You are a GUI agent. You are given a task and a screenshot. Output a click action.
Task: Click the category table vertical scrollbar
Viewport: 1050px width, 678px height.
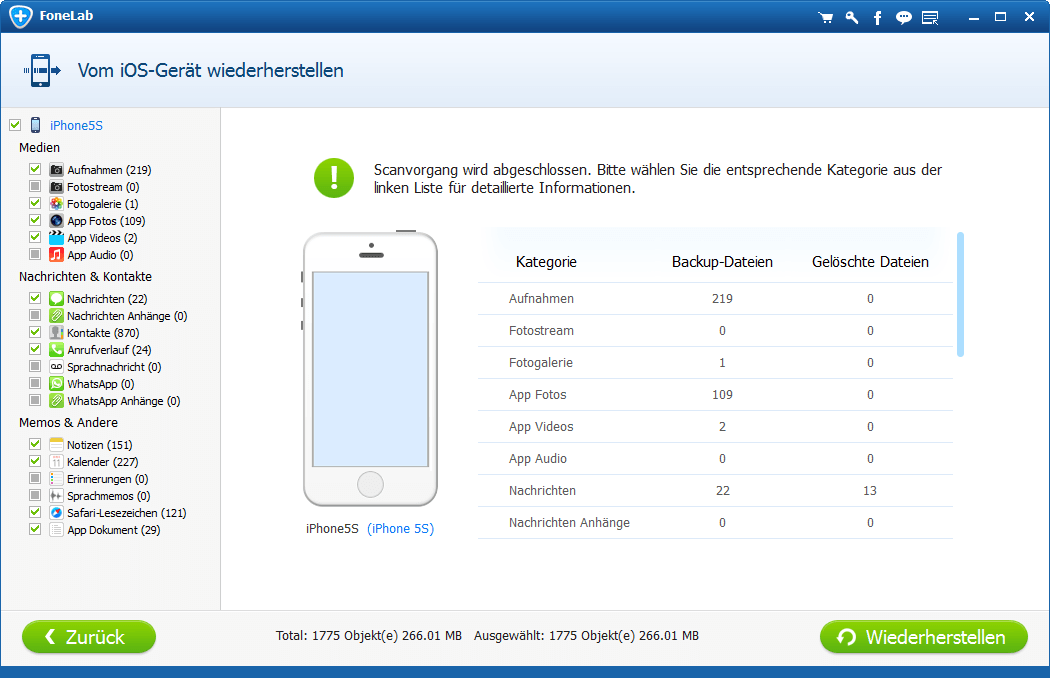coord(960,294)
